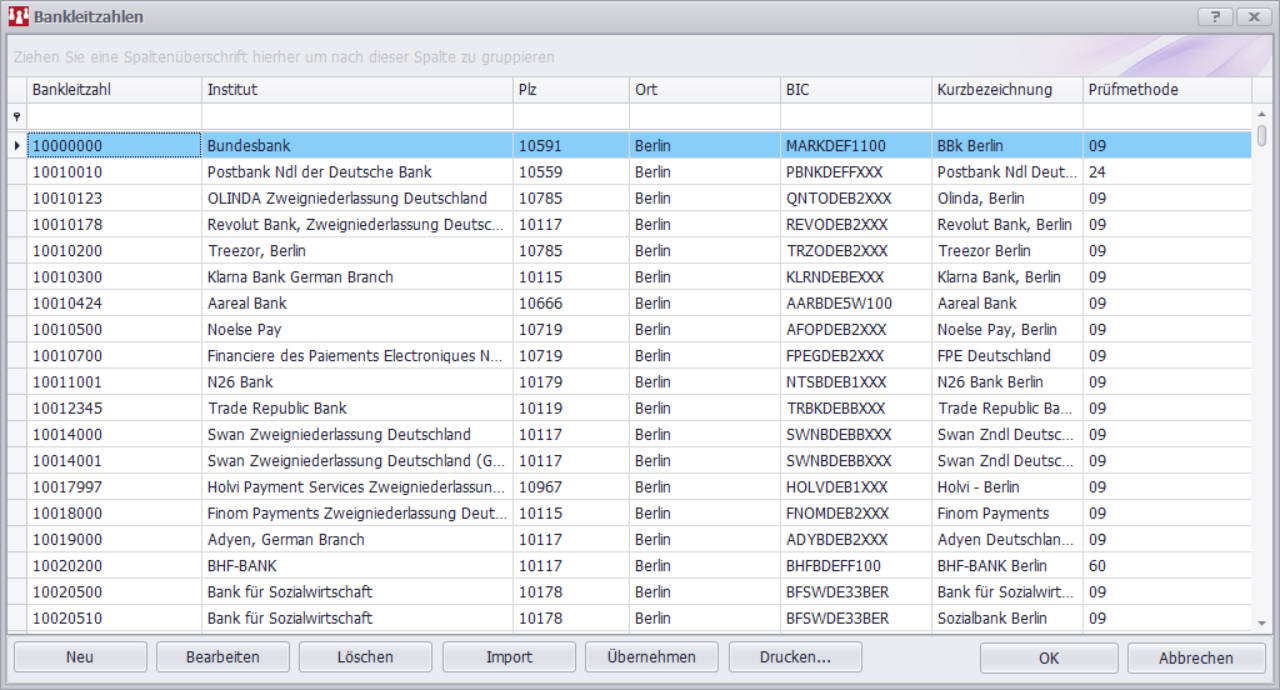The width and height of the screenshot is (1280, 690).
Task: Click the row indicator arrow beside Bundesbank
Action: [x=16, y=146]
